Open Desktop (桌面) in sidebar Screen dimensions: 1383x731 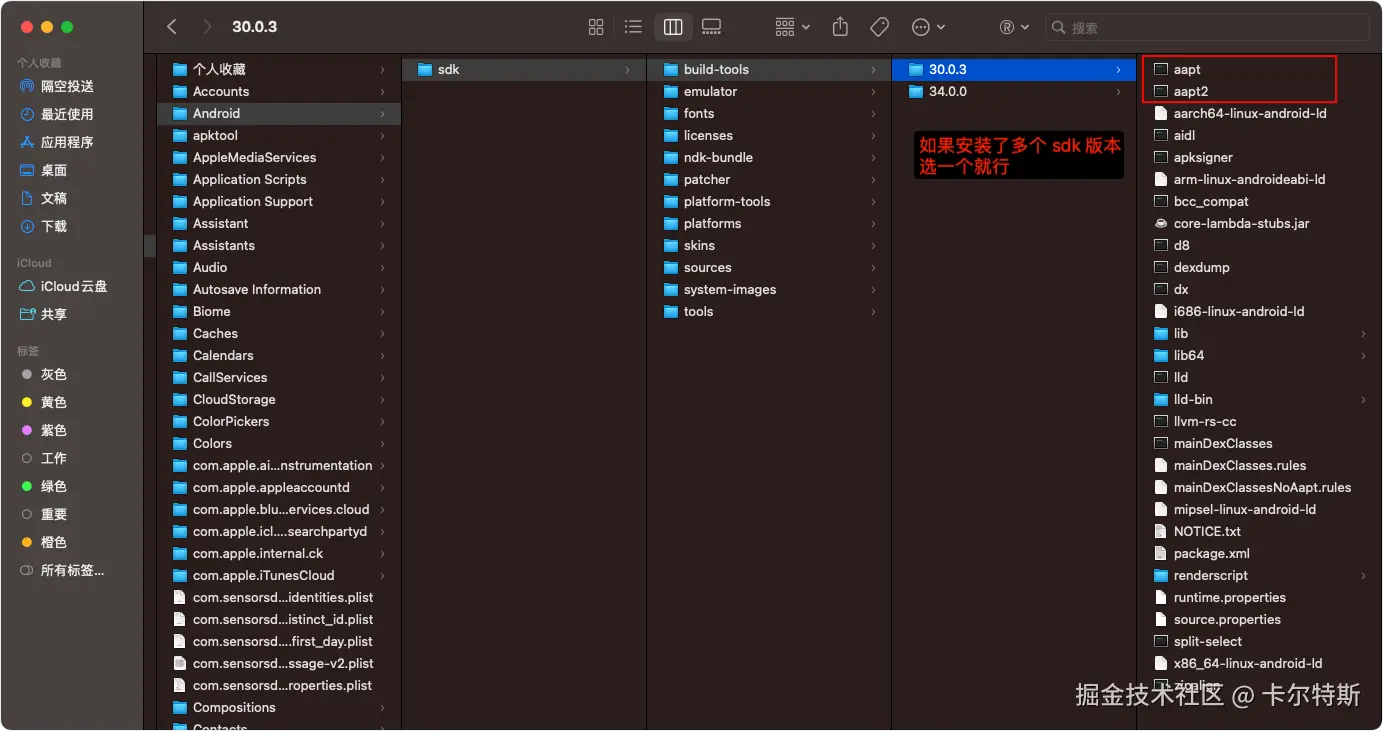(54, 170)
